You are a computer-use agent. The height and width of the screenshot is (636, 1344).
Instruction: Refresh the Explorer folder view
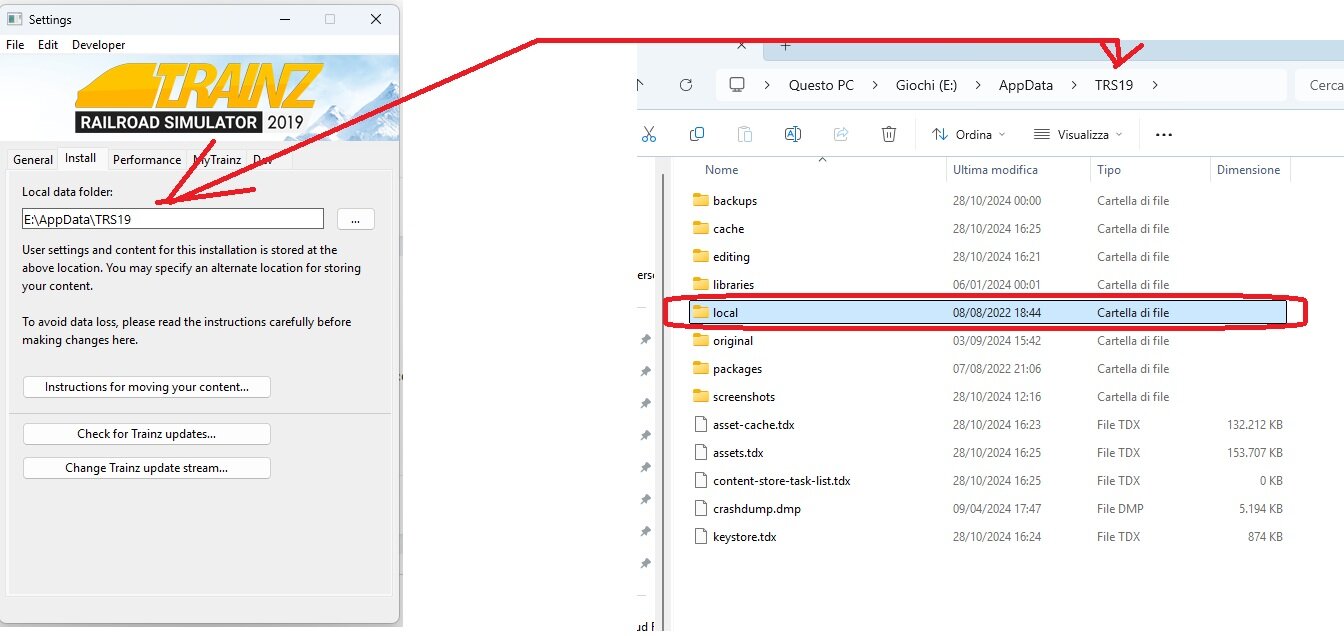pyautogui.click(x=686, y=85)
